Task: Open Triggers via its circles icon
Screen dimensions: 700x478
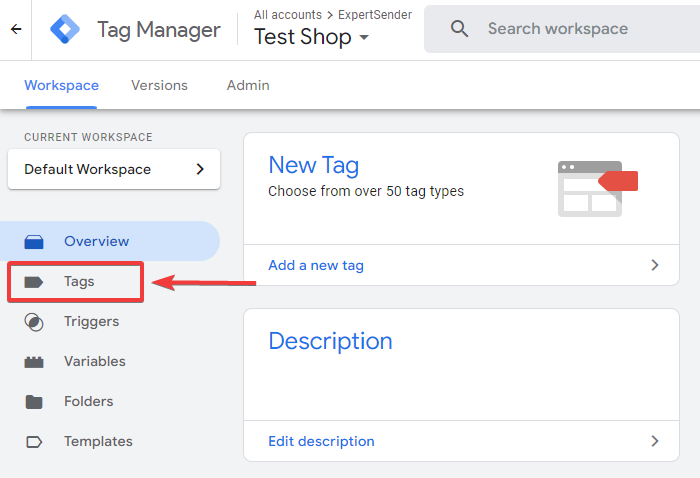Action: tap(34, 322)
